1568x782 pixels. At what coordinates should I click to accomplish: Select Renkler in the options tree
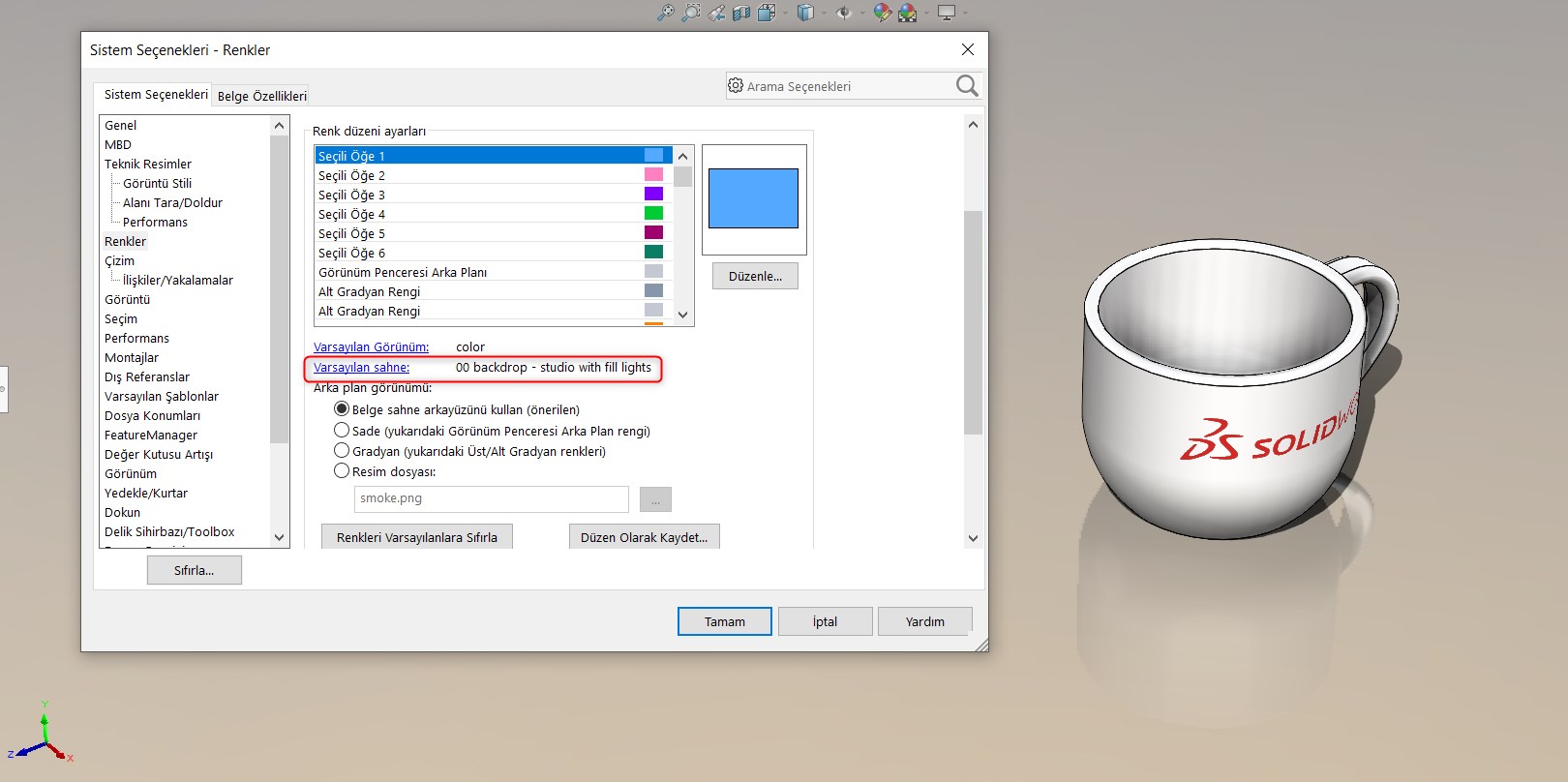[x=126, y=241]
